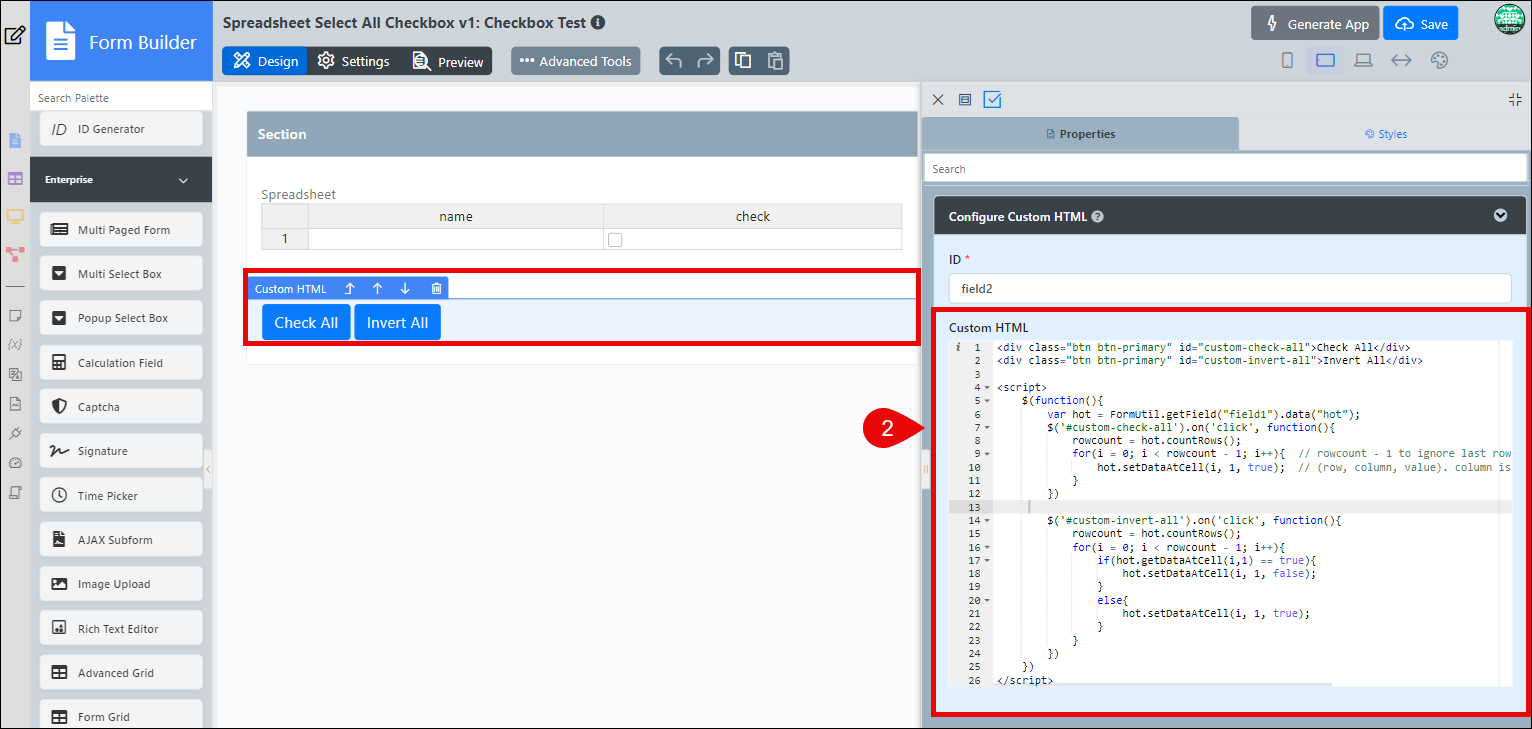The height and width of the screenshot is (729, 1532).
Task: Click the scroll log icon in sidebar
Action: [x=14, y=492]
